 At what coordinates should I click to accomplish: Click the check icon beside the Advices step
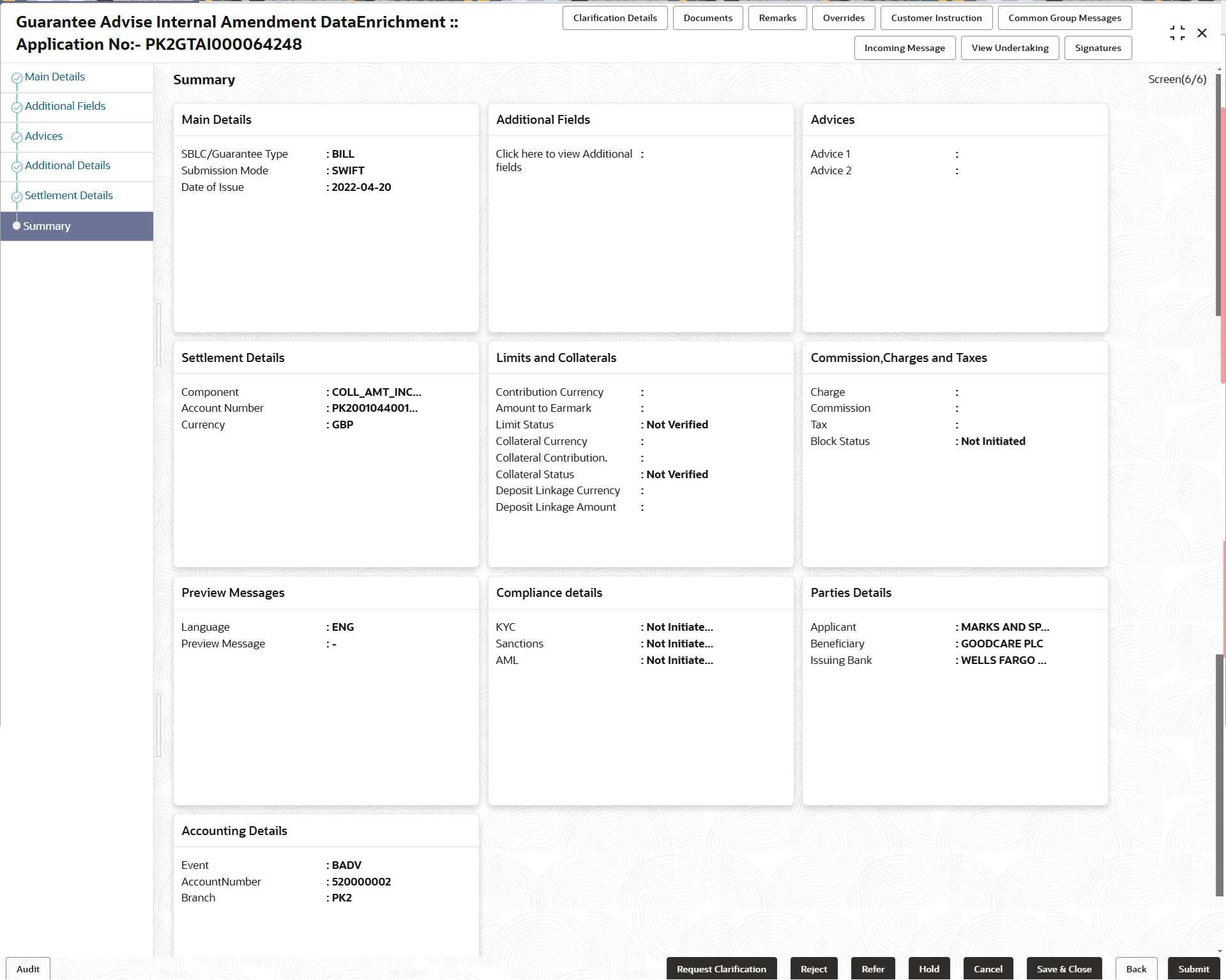point(17,137)
